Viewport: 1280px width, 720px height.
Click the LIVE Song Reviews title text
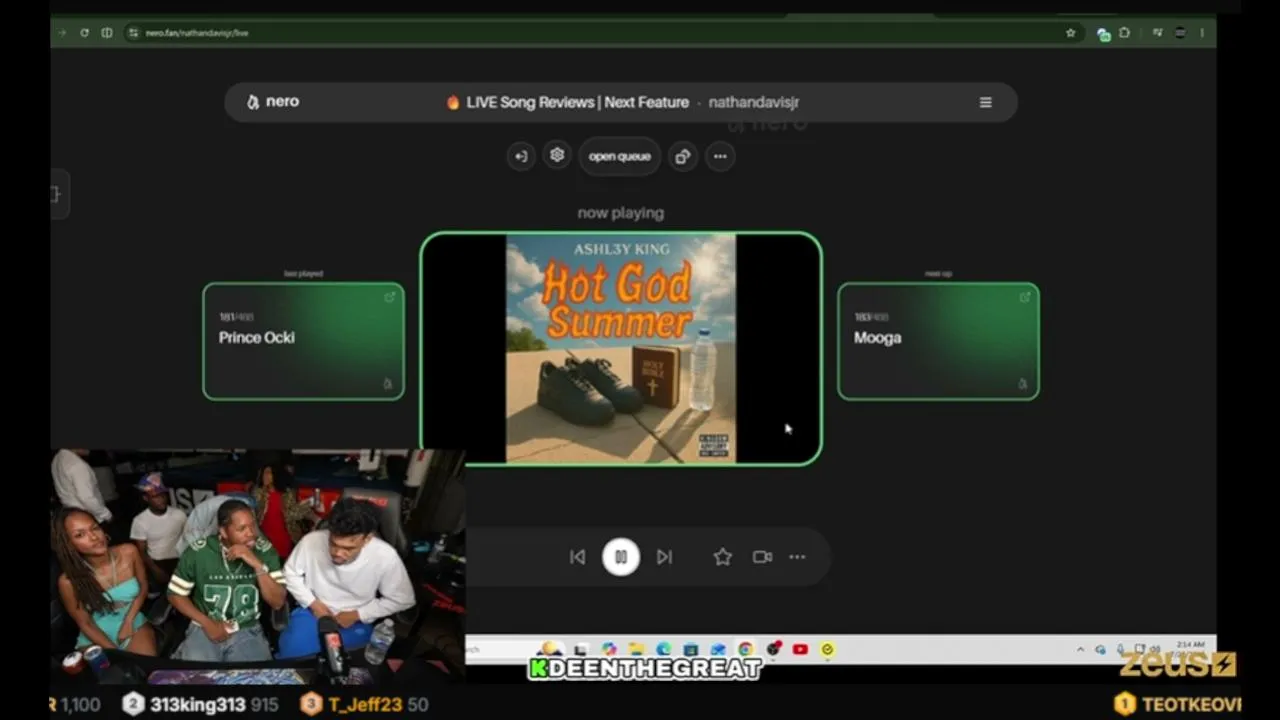(578, 102)
